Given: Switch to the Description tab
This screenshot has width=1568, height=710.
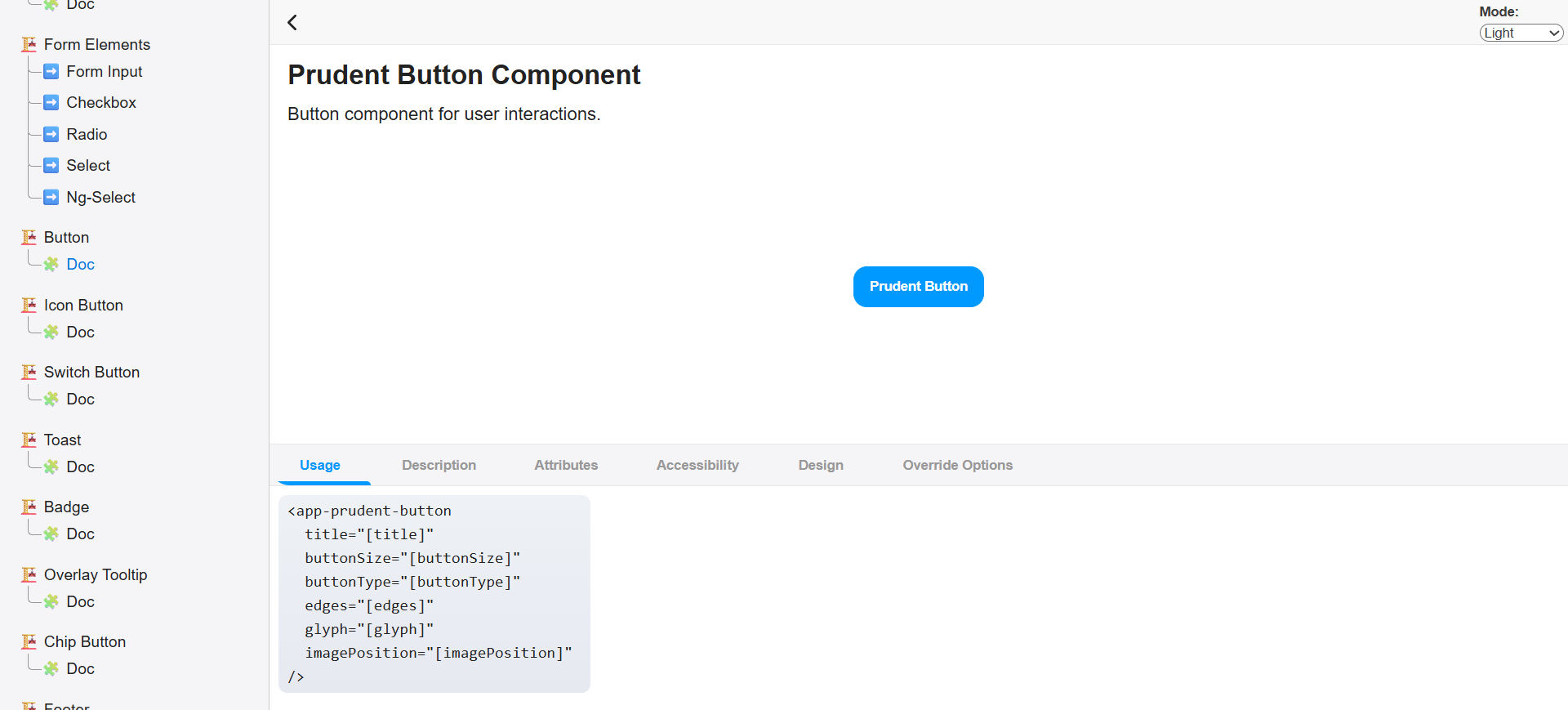Looking at the screenshot, I should [439, 465].
